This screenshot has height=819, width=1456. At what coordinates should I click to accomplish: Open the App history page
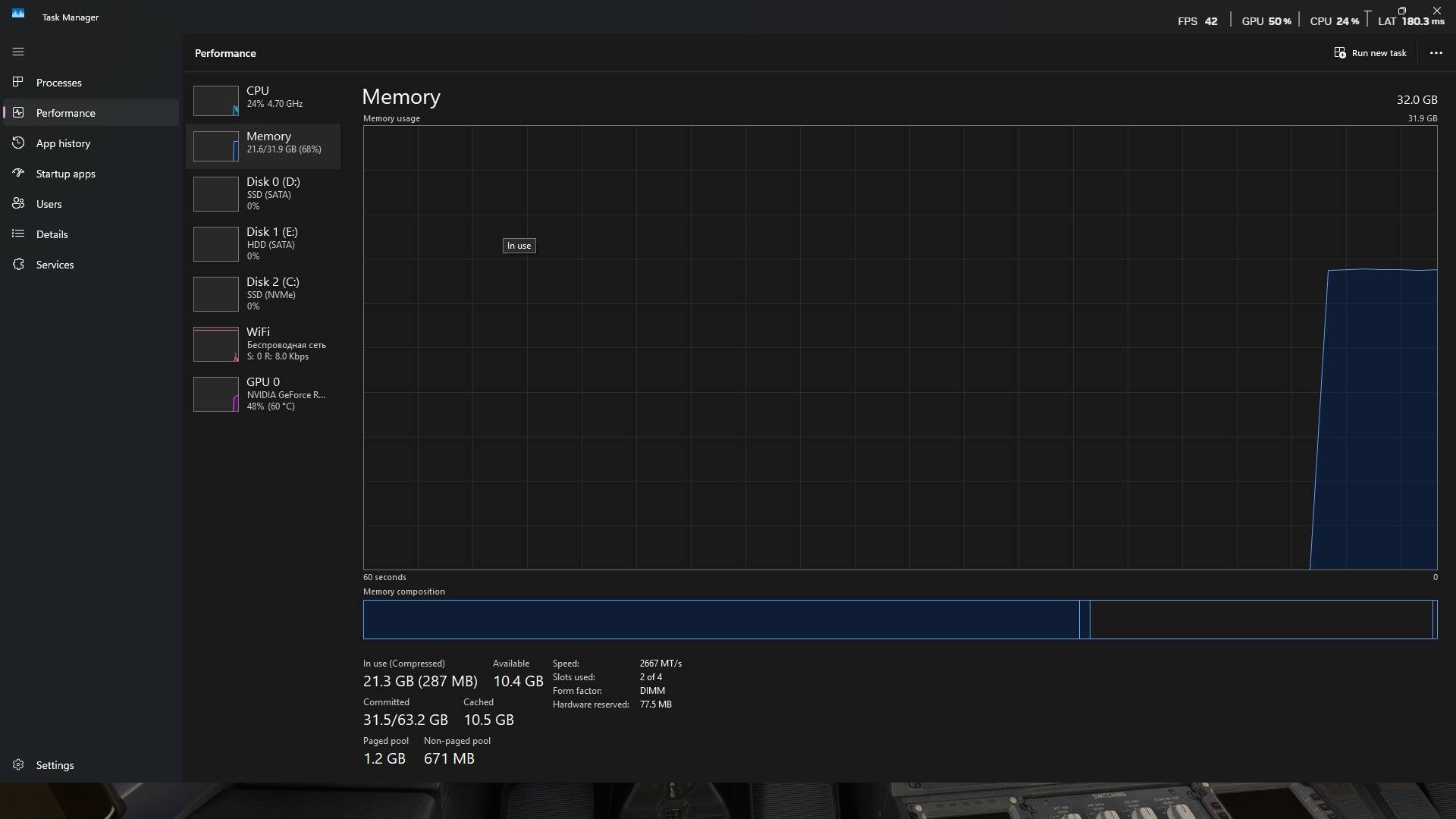tap(91, 143)
